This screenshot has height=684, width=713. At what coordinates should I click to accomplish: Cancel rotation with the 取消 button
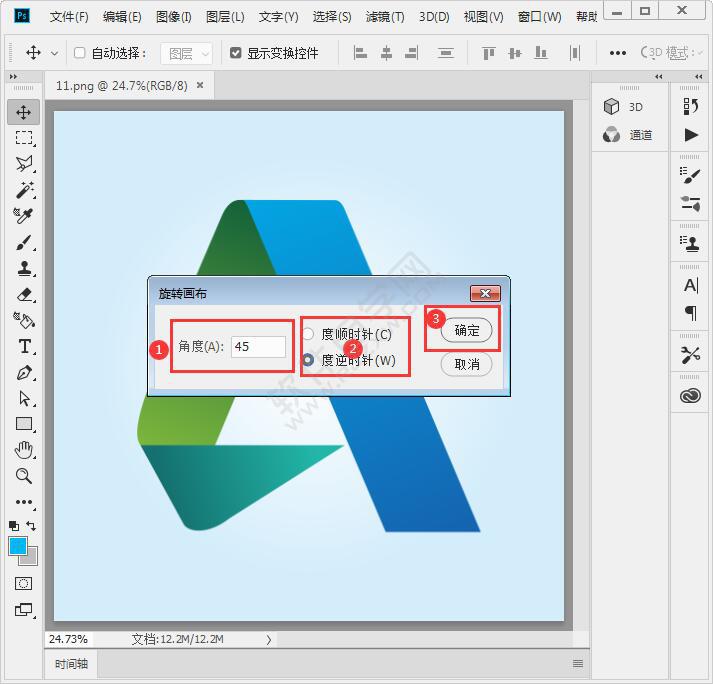point(467,364)
